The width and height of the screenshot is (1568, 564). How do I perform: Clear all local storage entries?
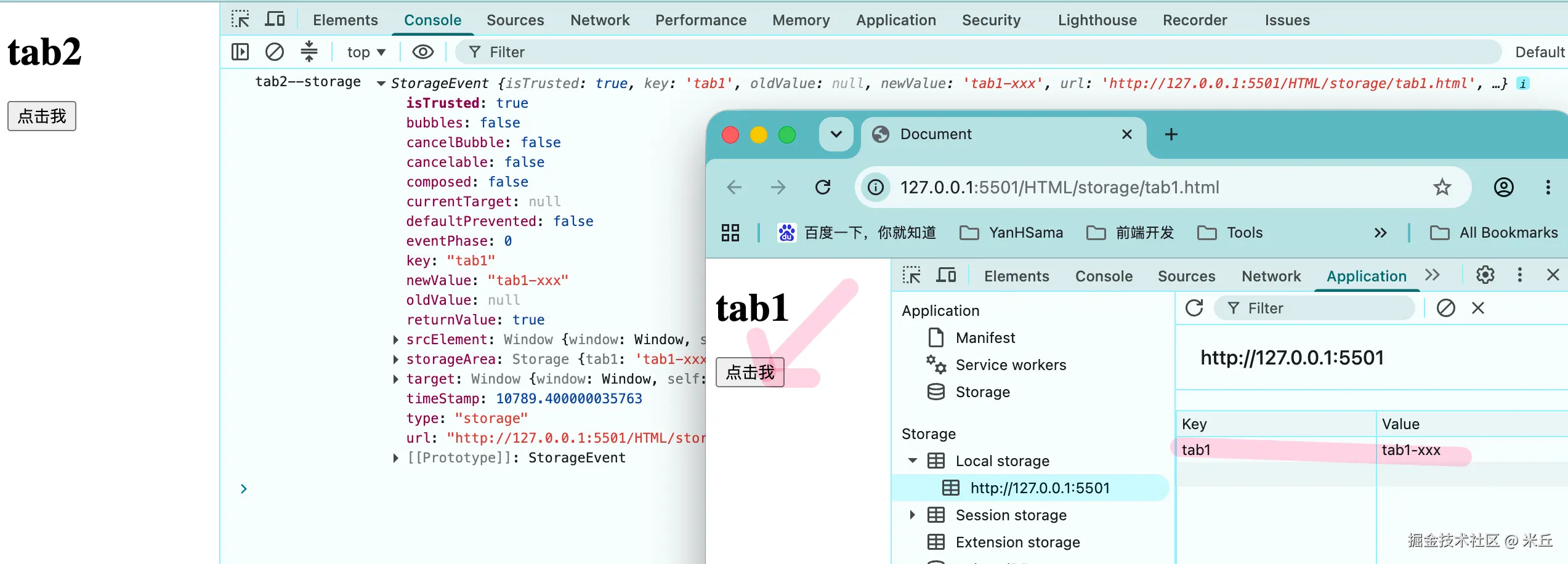[1446, 308]
